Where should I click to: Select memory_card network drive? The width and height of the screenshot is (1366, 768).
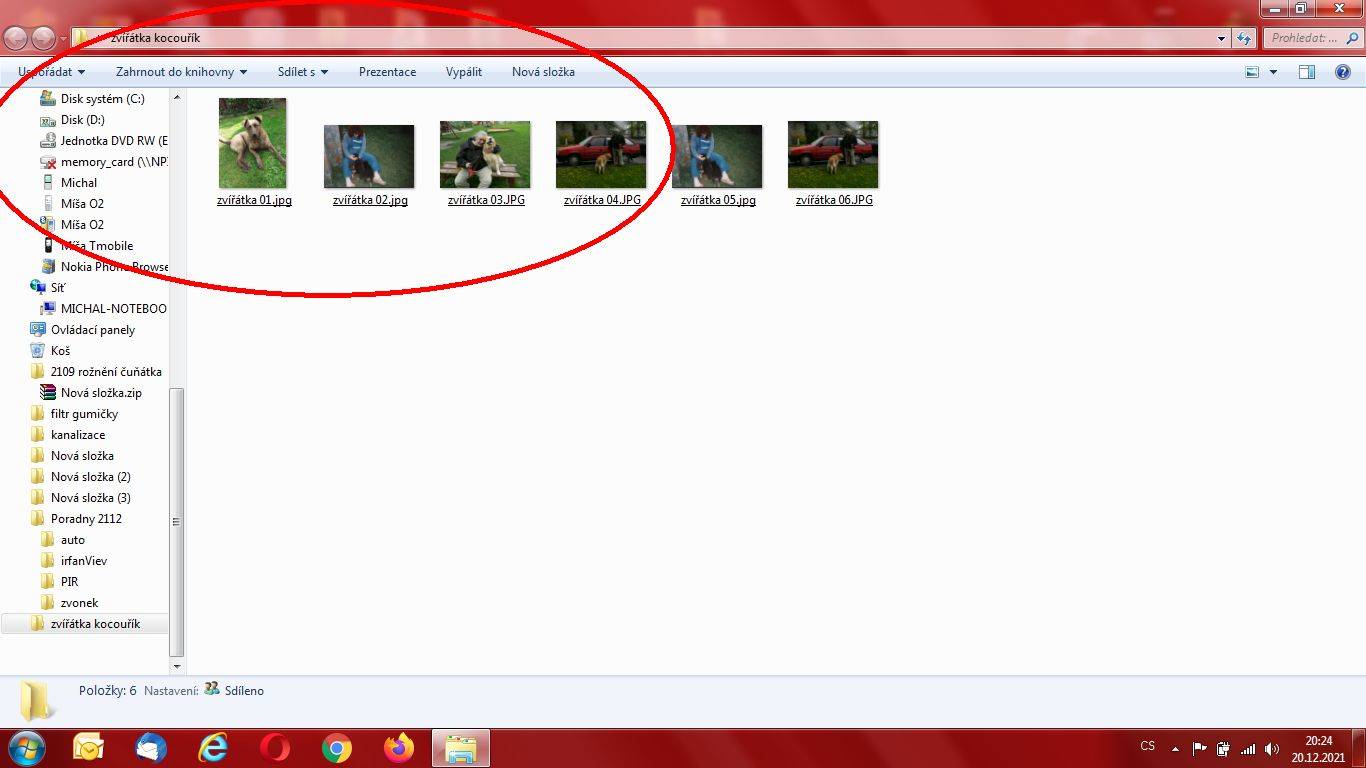click(104, 162)
